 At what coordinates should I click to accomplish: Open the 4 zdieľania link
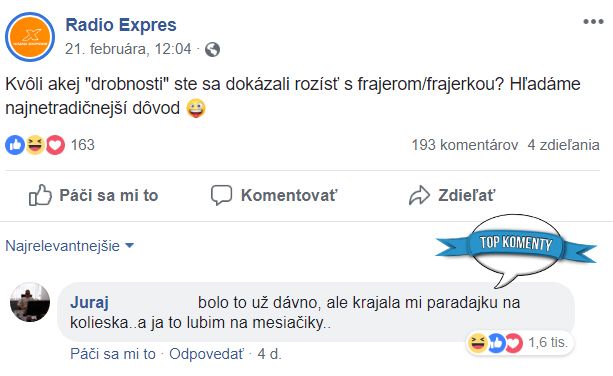coord(563,145)
